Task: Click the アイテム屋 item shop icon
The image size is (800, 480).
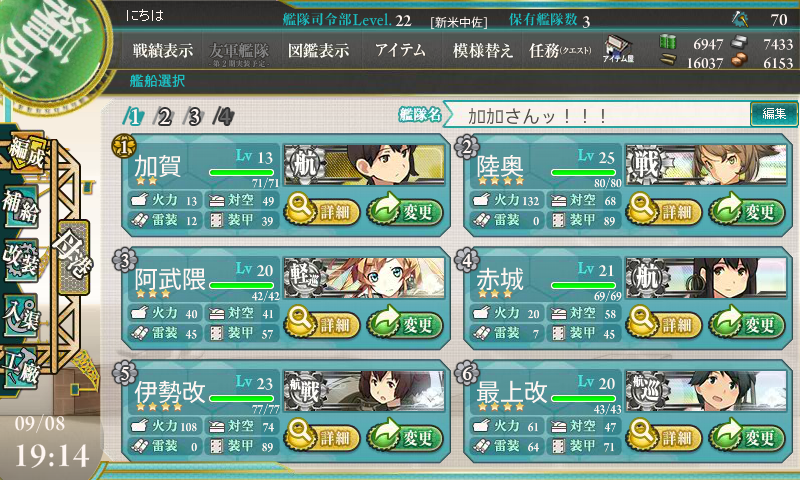Action: (618, 49)
